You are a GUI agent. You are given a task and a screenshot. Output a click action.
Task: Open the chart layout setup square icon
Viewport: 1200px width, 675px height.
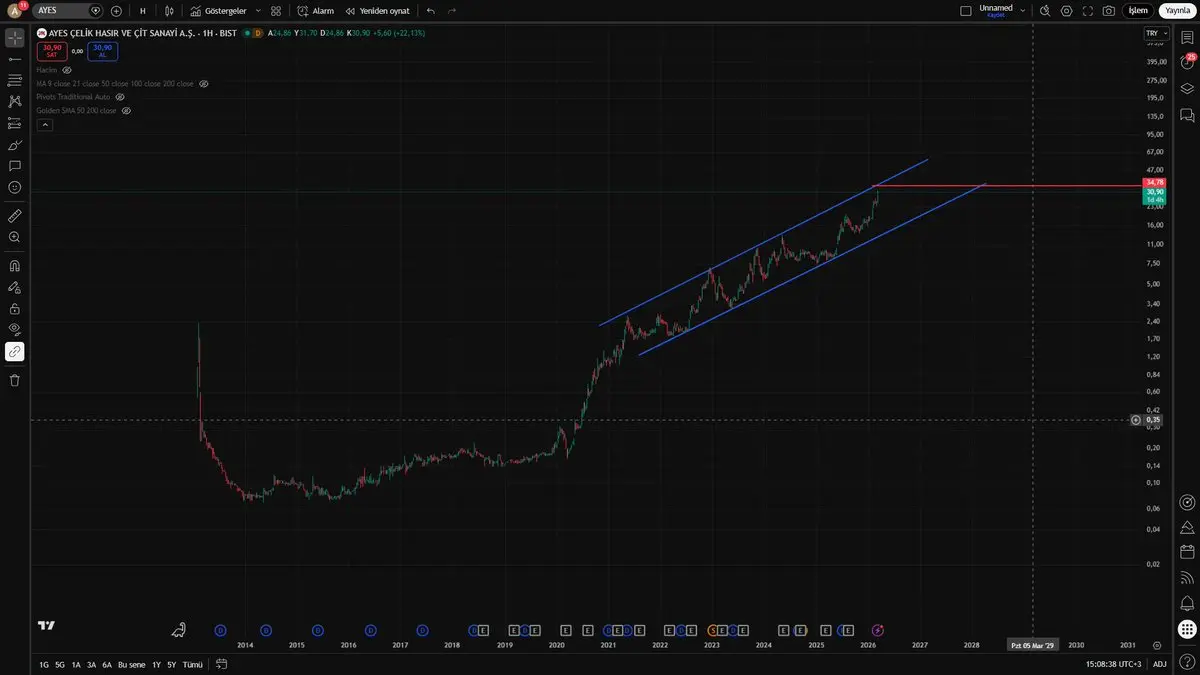pos(965,10)
